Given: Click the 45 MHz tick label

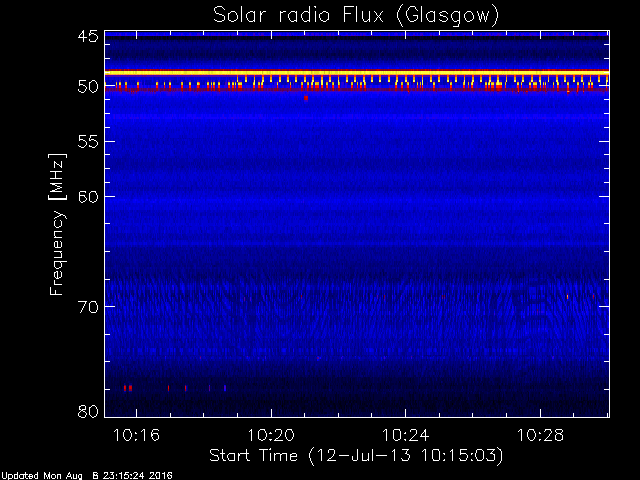Looking at the screenshot, I should coord(88,37).
